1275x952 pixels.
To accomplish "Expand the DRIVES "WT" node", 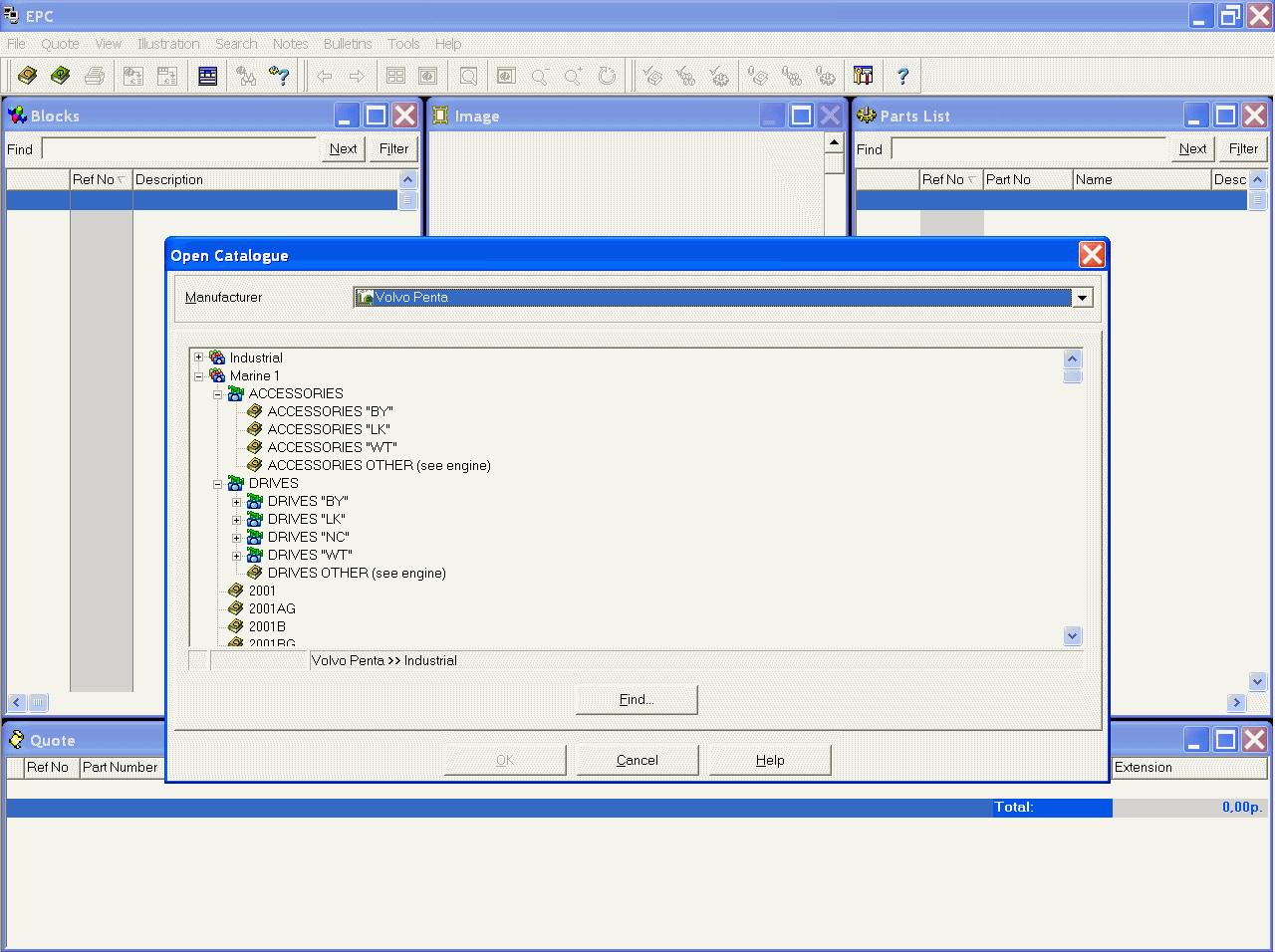I will [x=236, y=555].
